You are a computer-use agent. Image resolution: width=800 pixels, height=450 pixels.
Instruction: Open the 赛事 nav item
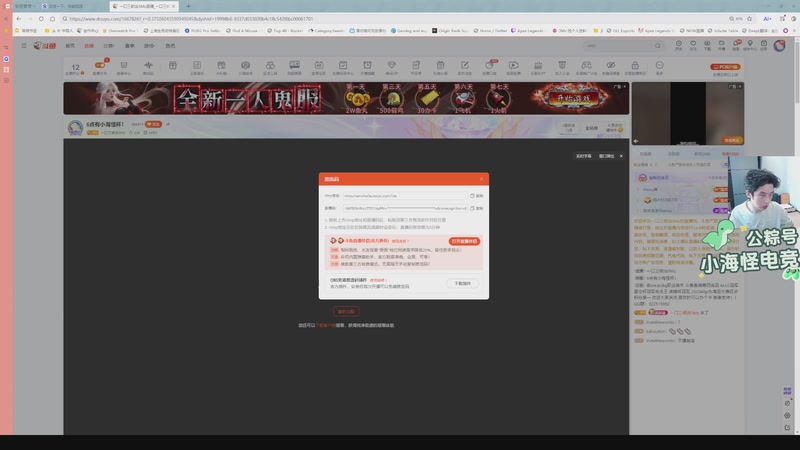point(130,46)
